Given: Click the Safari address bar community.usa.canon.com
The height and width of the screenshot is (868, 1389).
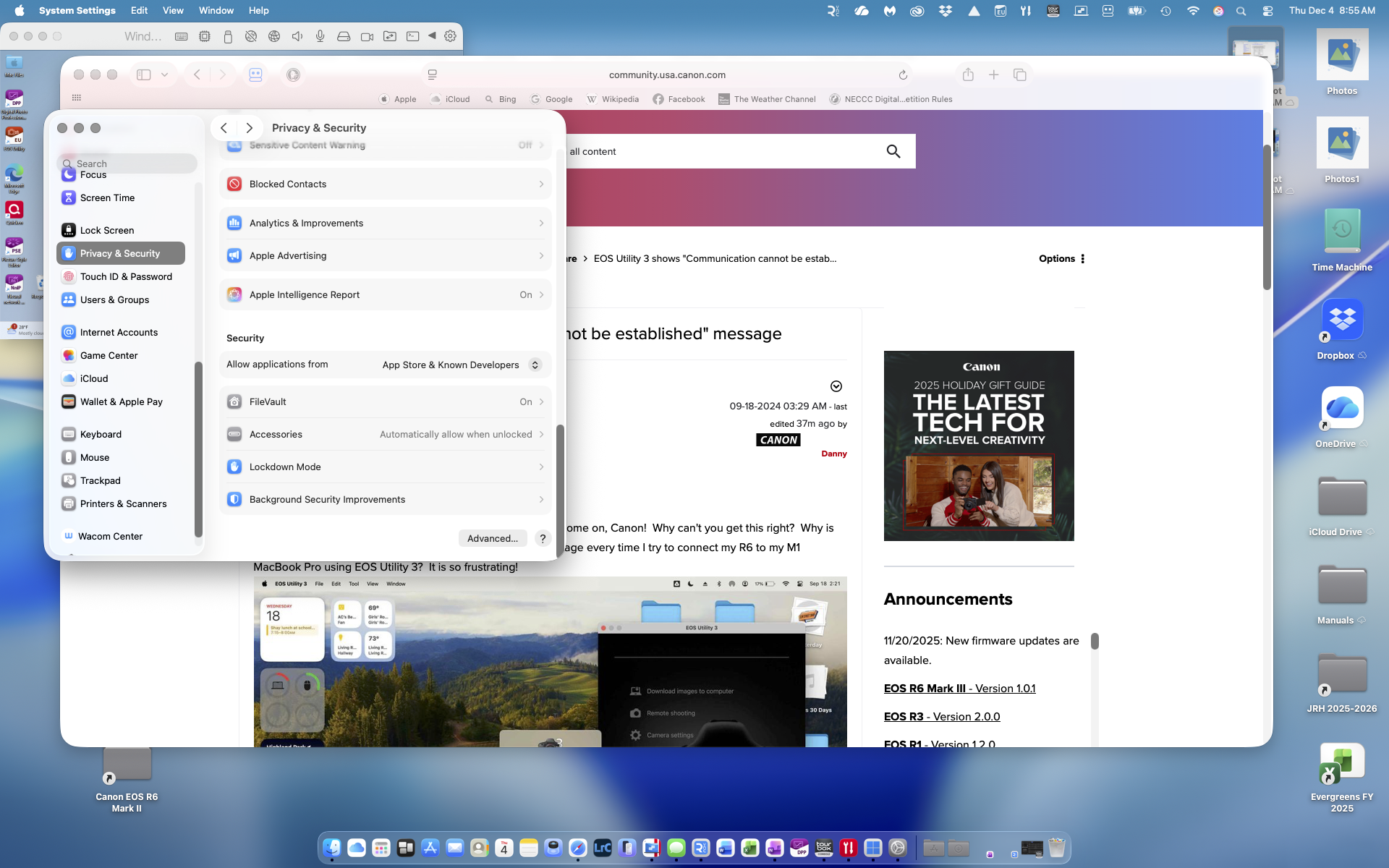Looking at the screenshot, I should pos(667,75).
